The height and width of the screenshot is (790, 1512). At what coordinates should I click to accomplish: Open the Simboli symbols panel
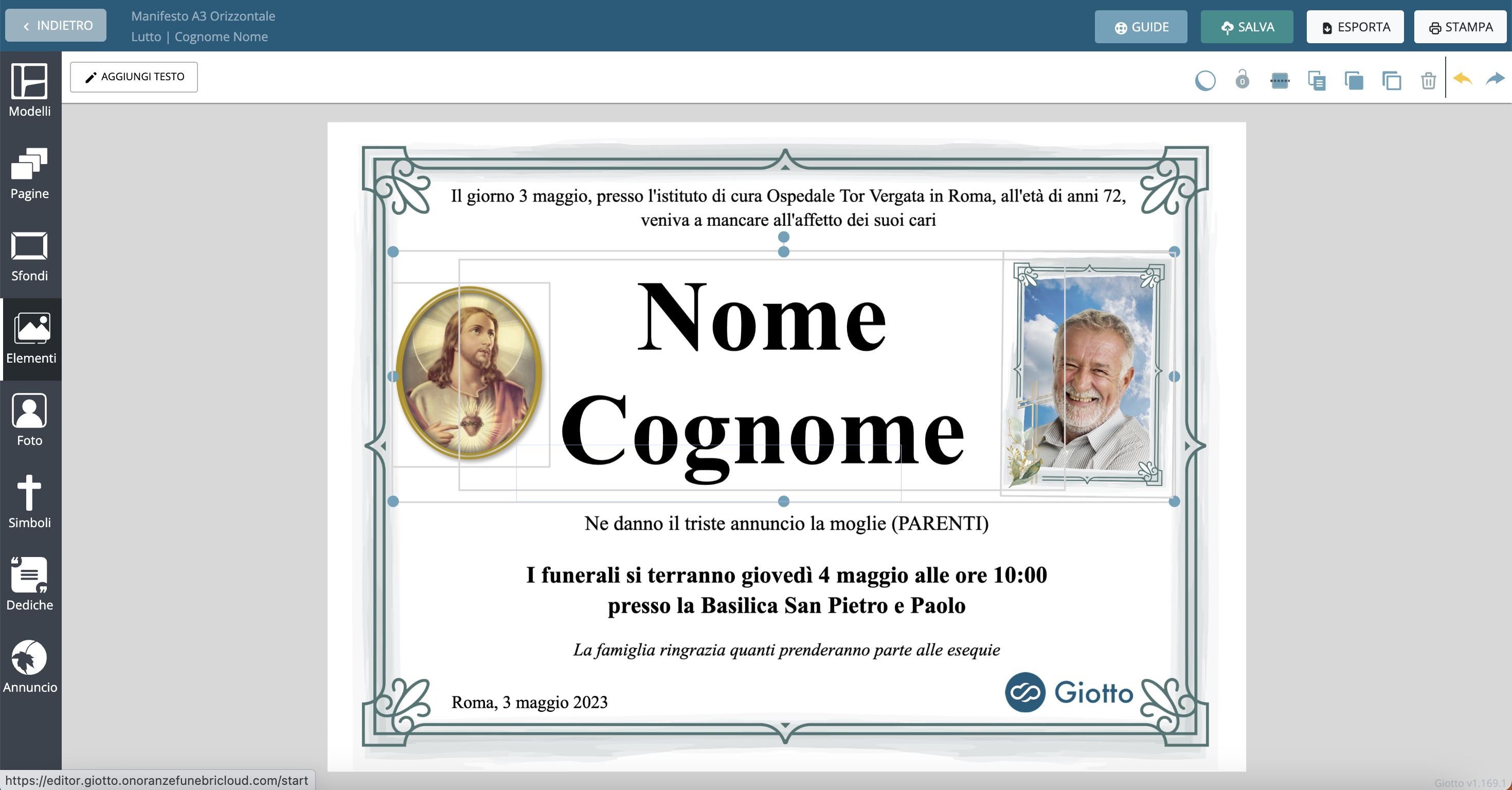pyautogui.click(x=29, y=501)
